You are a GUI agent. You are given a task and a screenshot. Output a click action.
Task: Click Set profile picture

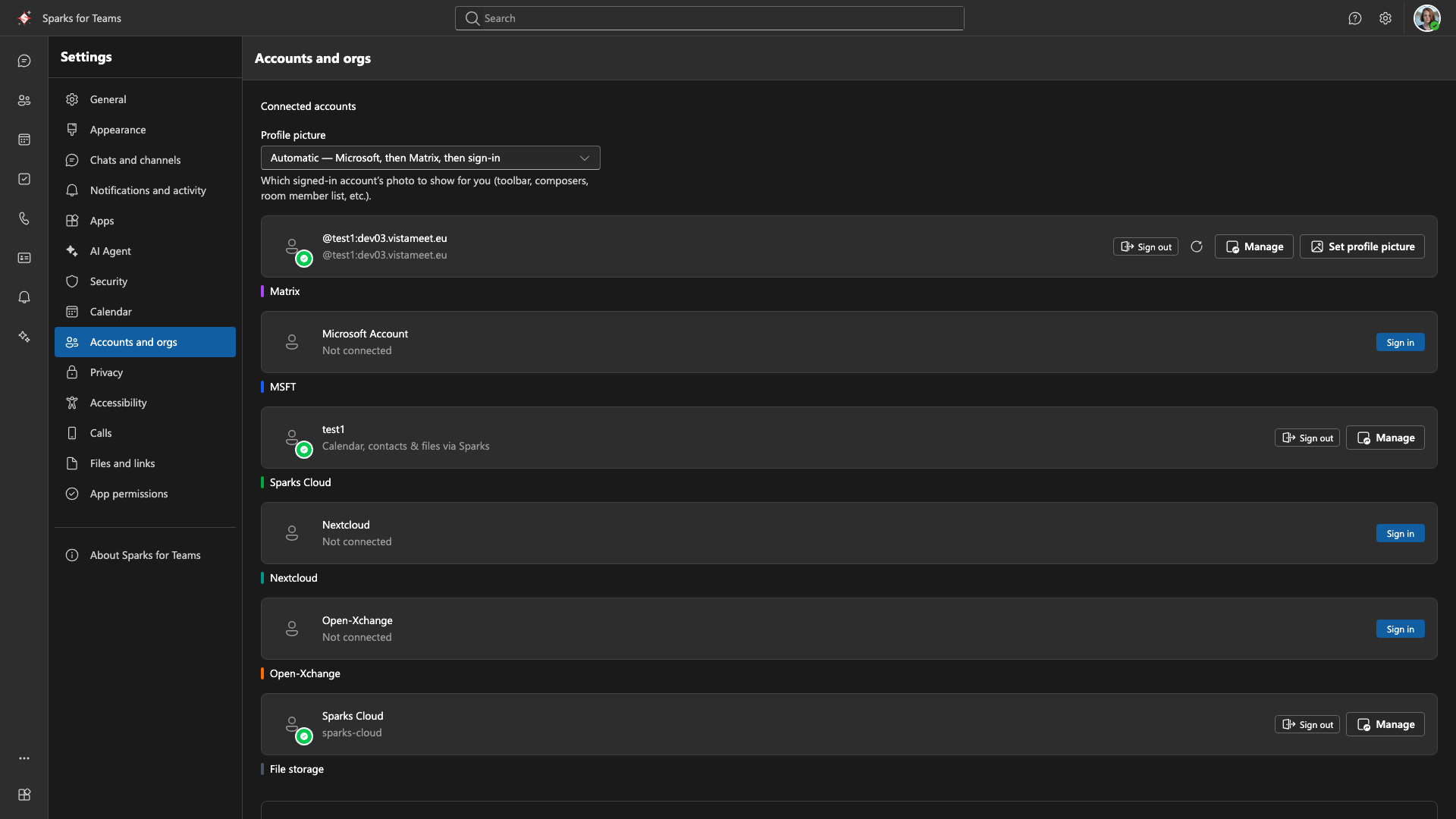pyautogui.click(x=1362, y=246)
